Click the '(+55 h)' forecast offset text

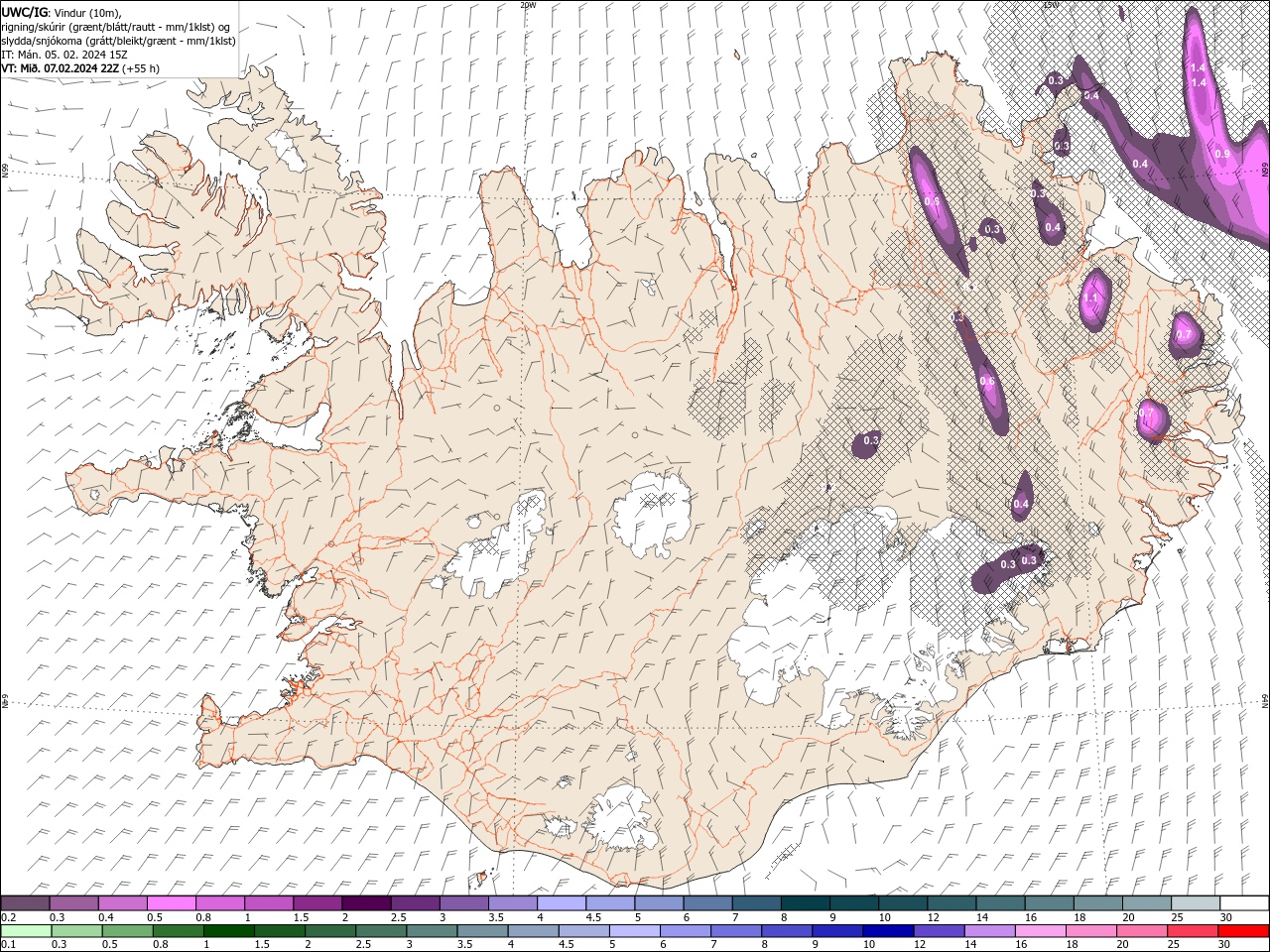point(140,68)
